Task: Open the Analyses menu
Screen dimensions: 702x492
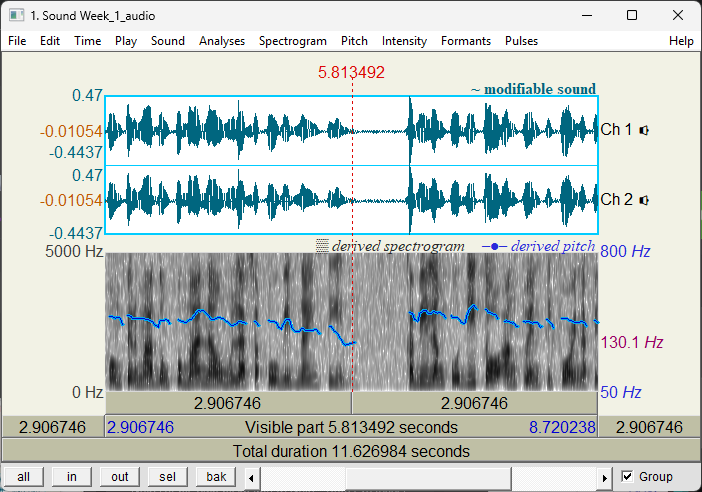Action: pyautogui.click(x=221, y=41)
